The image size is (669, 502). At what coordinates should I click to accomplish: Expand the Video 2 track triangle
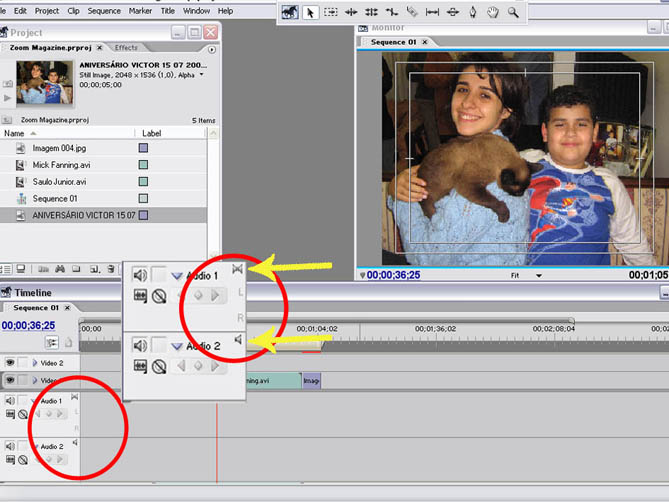point(33,363)
